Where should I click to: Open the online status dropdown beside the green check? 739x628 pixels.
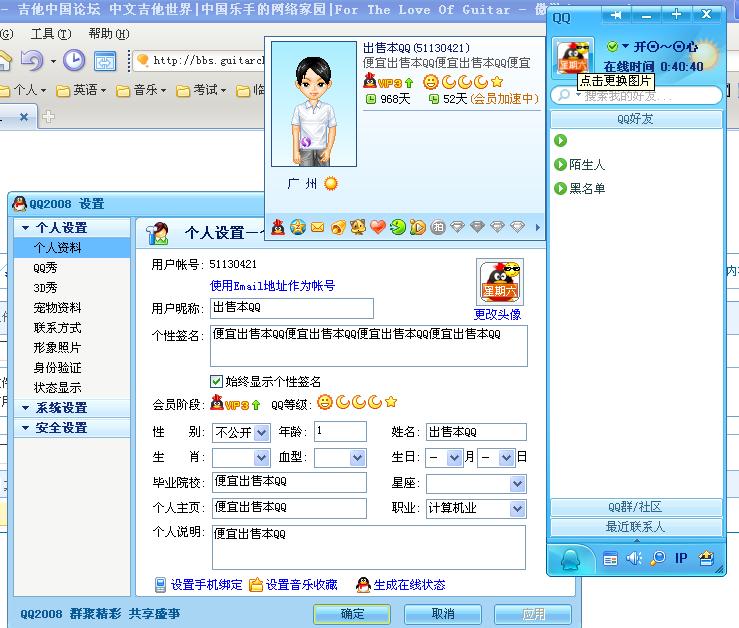(x=625, y=46)
